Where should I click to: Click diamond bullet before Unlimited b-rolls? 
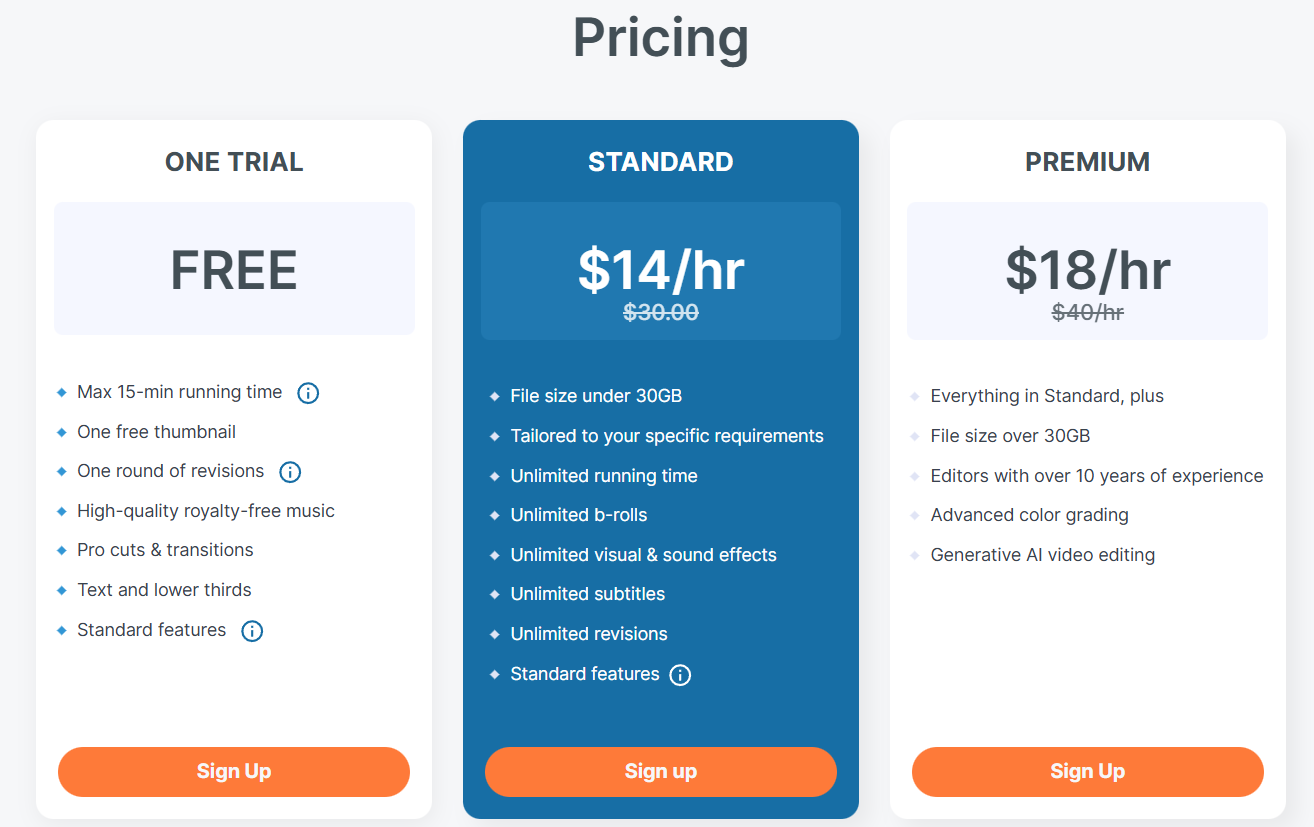tap(494, 516)
